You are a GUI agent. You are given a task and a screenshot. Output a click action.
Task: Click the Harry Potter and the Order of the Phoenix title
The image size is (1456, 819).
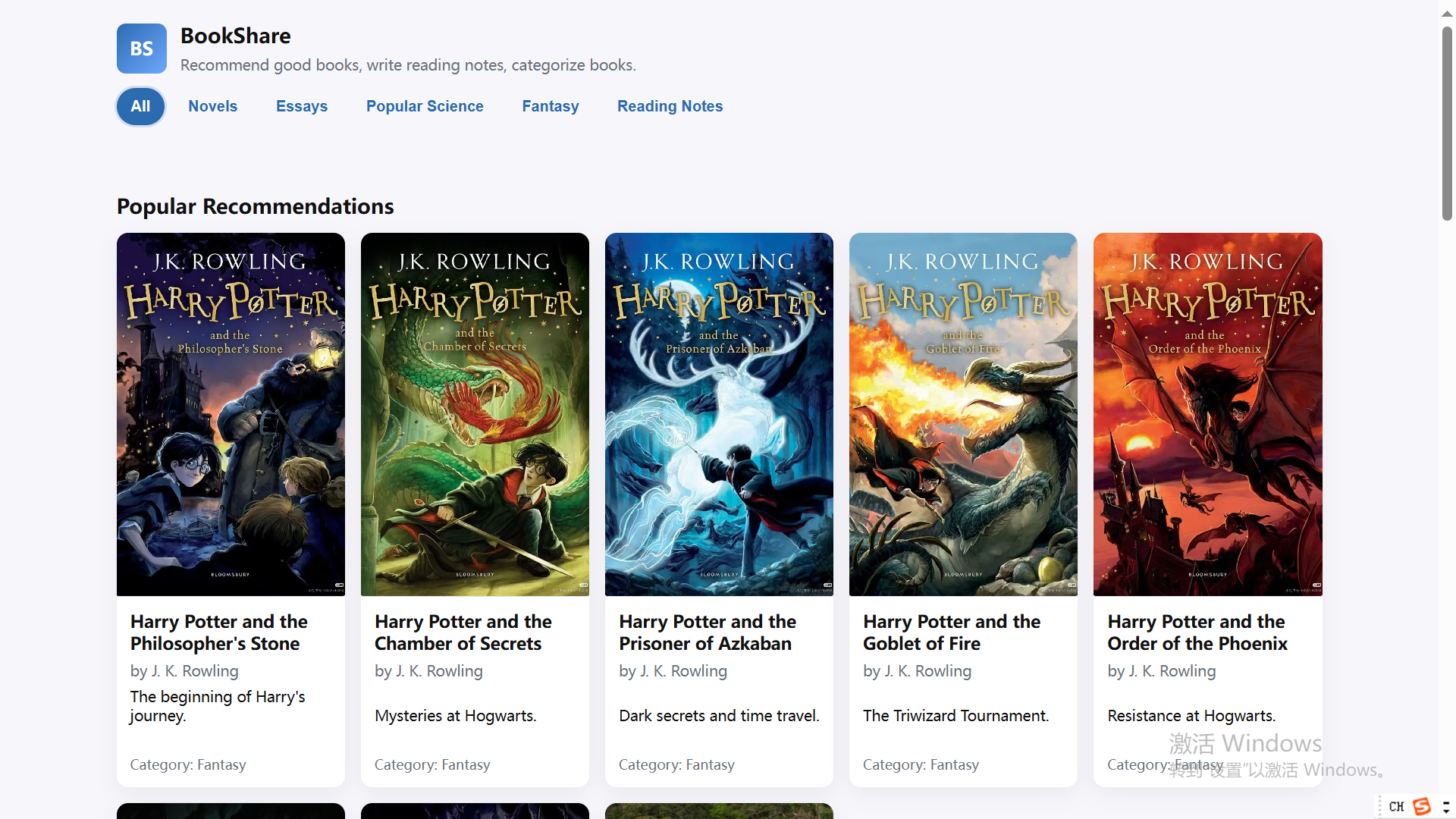pyautogui.click(x=1197, y=632)
